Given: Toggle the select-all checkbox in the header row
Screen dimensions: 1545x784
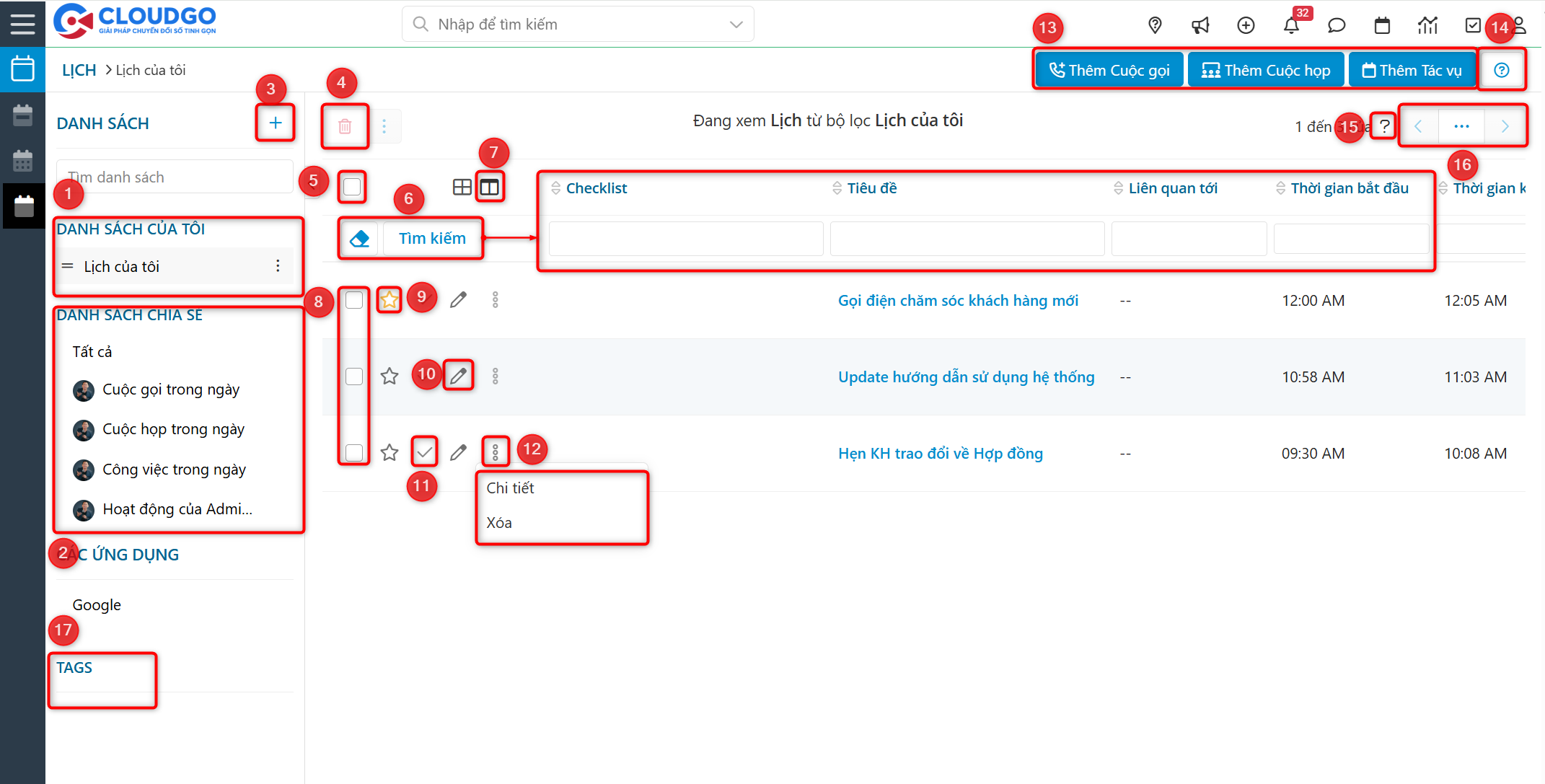Looking at the screenshot, I should click(x=353, y=186).
